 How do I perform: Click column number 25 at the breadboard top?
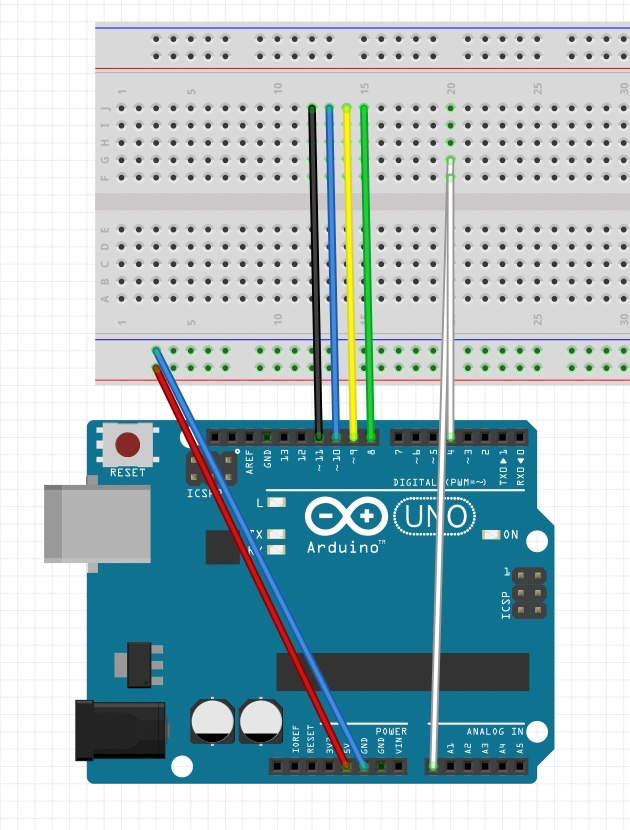coord(537,88)
